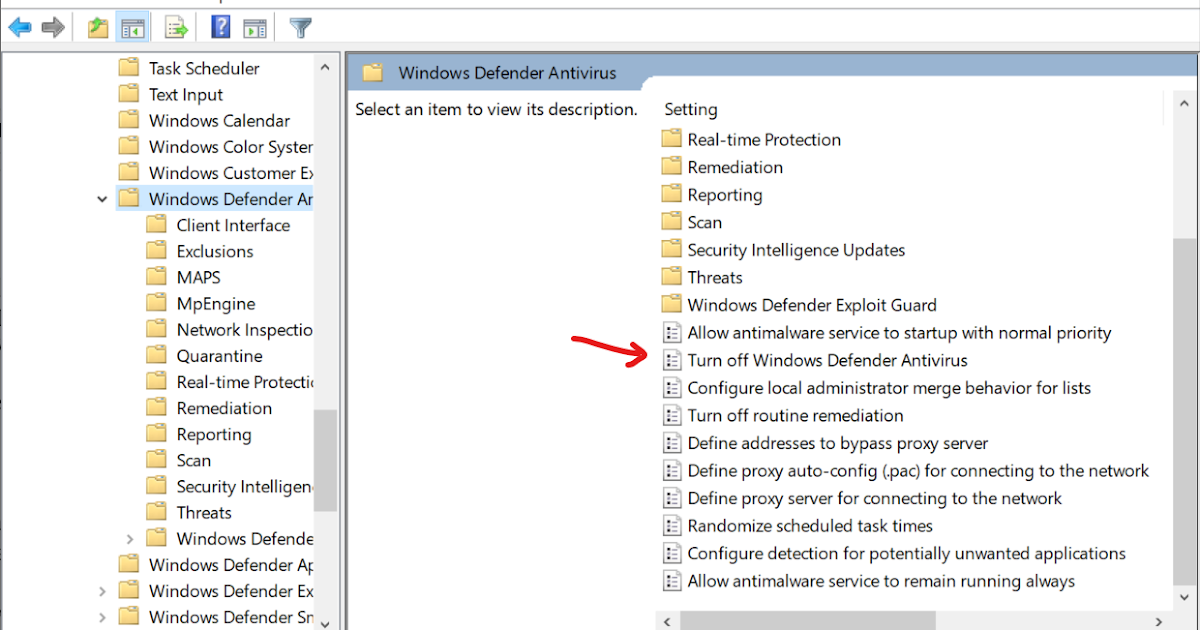
Task: Toggle the Show/Hide Console Tree toolbar icon
Action: click(132, 28)
